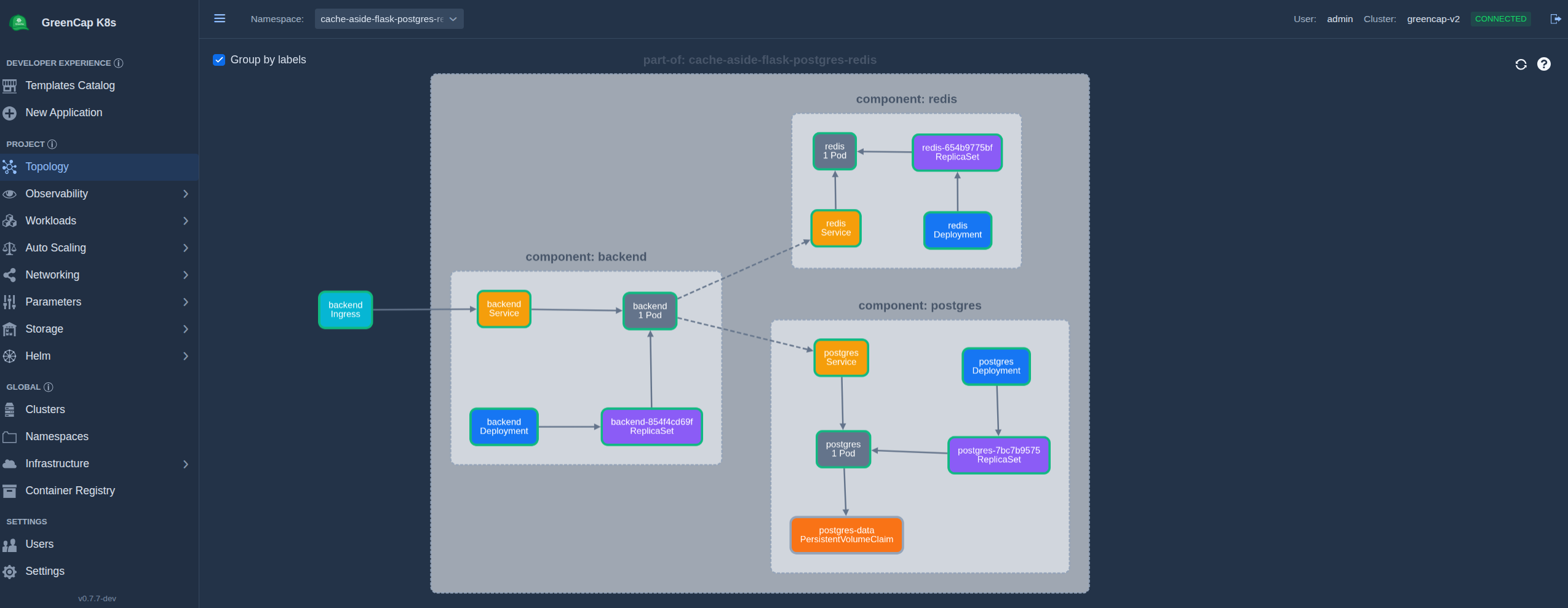Open the Developer Experience info icon
This screenshot has height=608, width=1568.
click(119, 63)
